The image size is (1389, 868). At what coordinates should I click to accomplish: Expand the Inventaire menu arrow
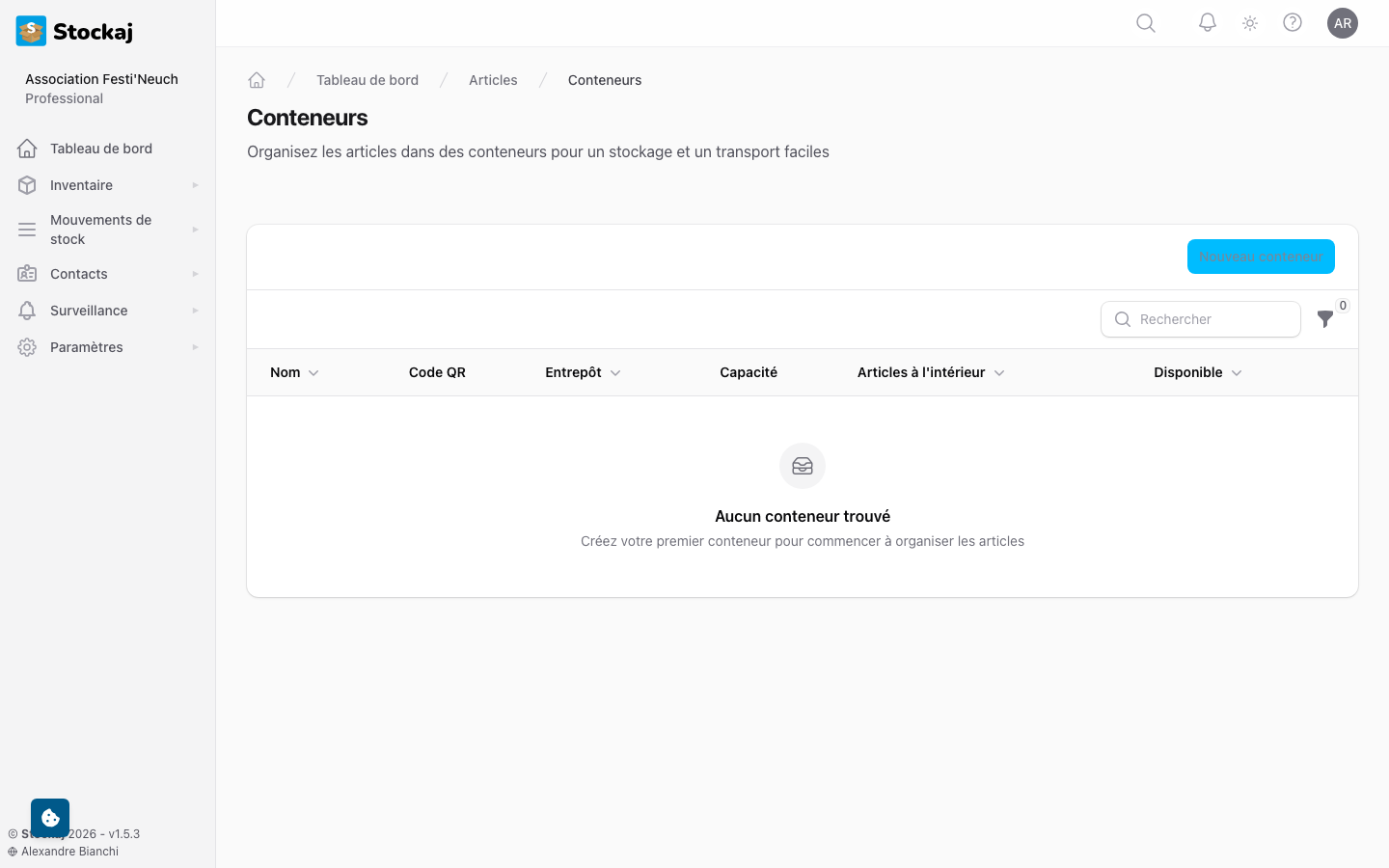(195, 185)
